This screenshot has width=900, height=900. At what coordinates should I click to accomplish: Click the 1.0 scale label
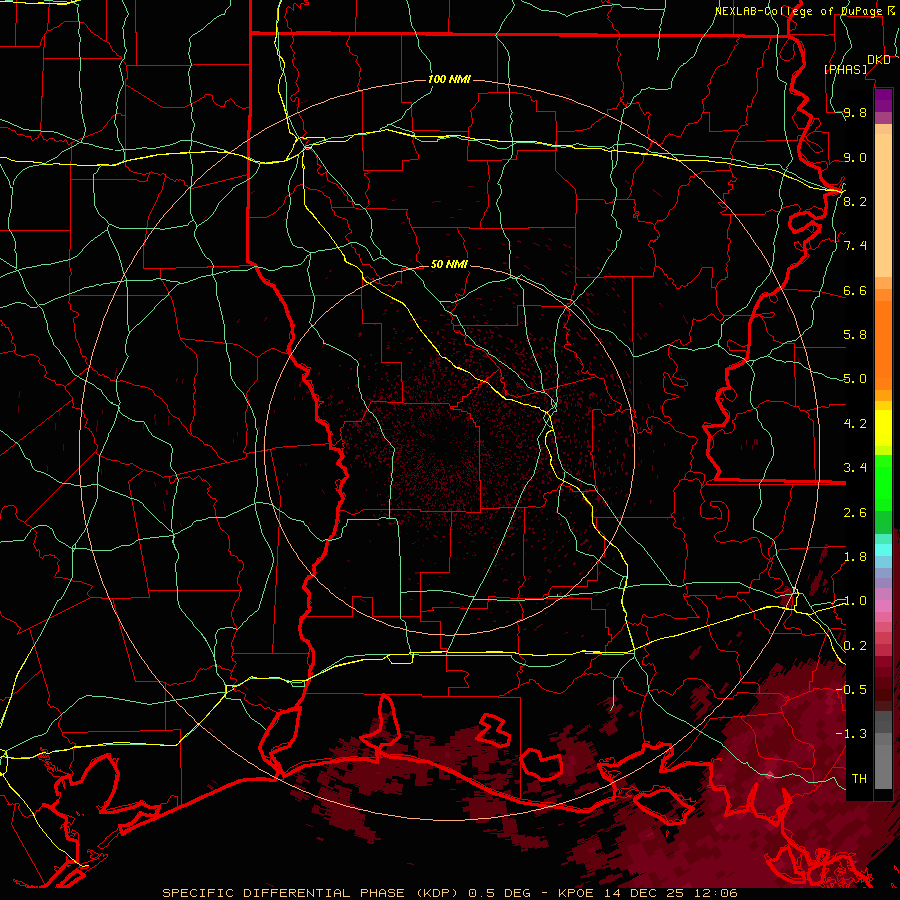(855, 601)
